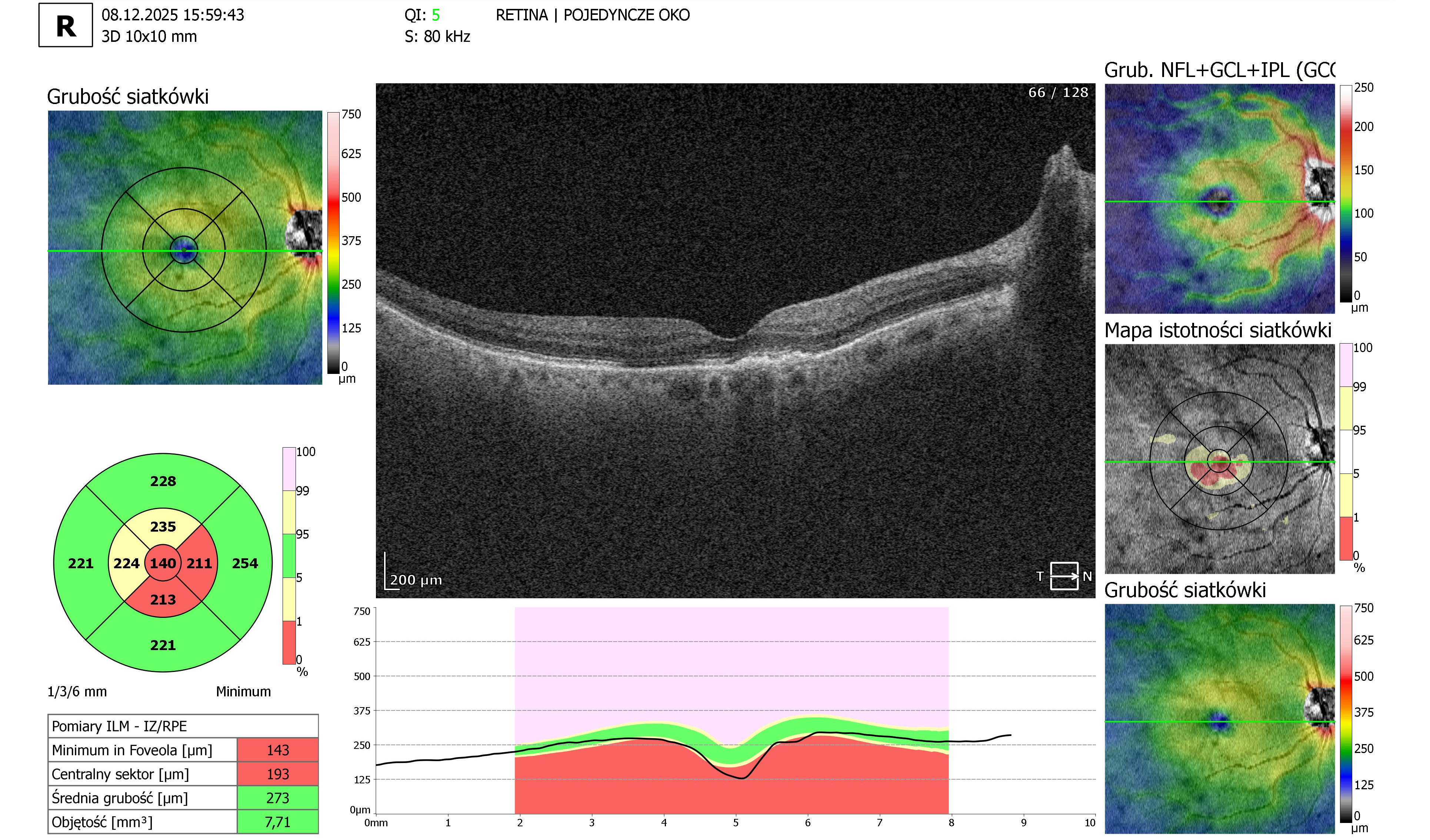The width and height of the screenshot is (1430, 840).
Task: Click the RETINA | POJEDYNCZE OKO title
Action: pos(593,15)
